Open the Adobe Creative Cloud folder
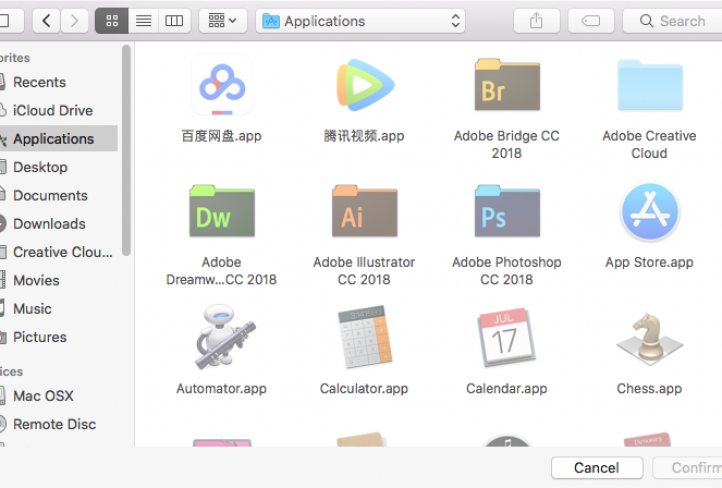 click(650, 85)
